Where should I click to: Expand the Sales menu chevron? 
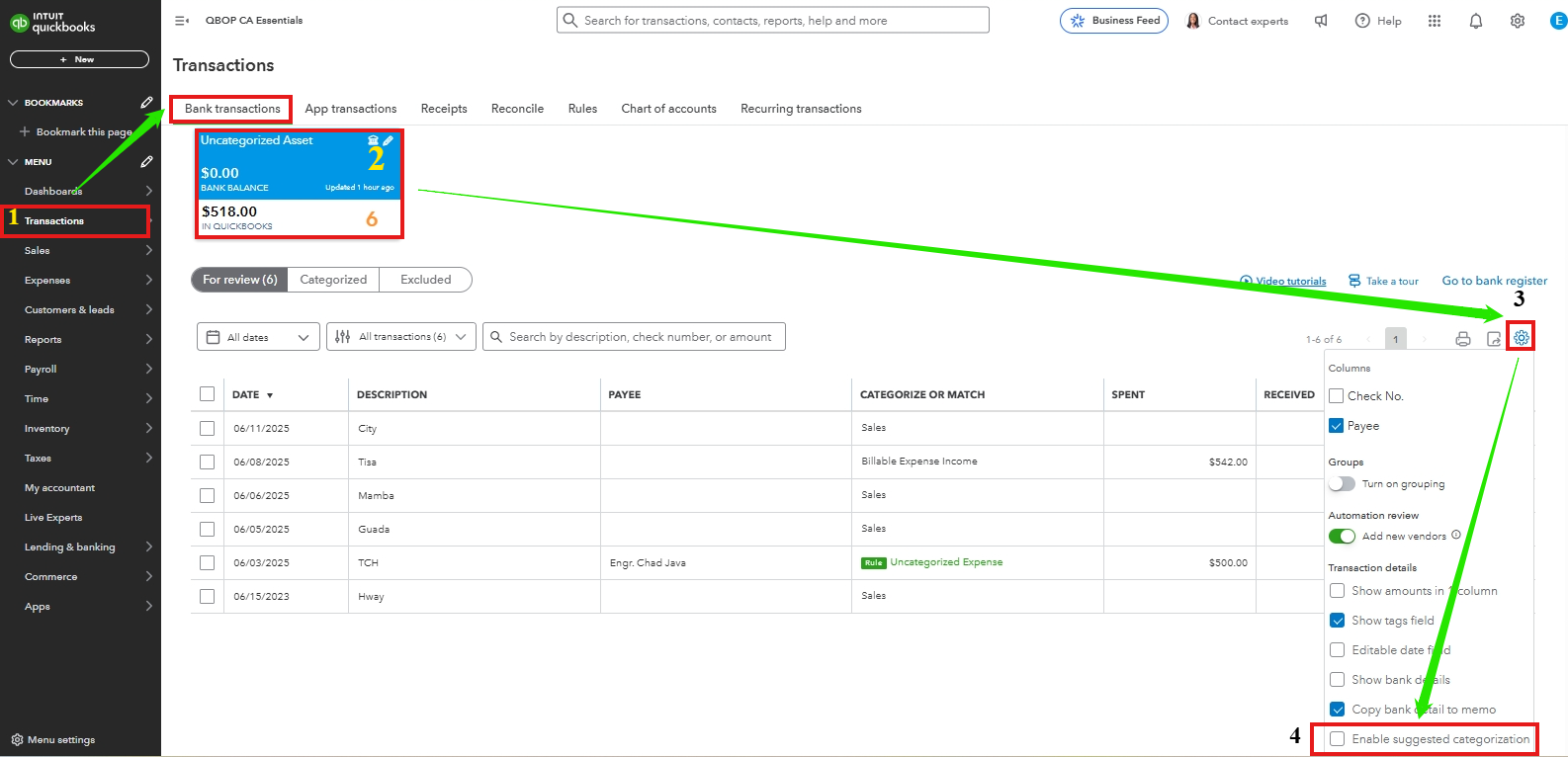tap(149, 250)
